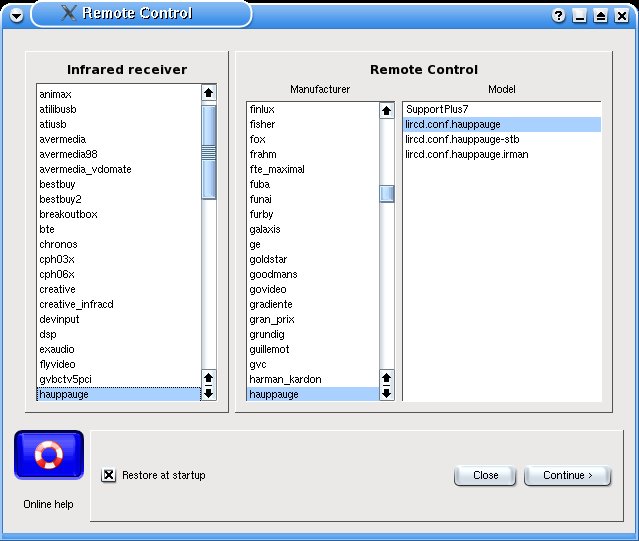Select breakoutbox receiver
The height and width of the screenshot is (541, 639).
tap(119, 214)
